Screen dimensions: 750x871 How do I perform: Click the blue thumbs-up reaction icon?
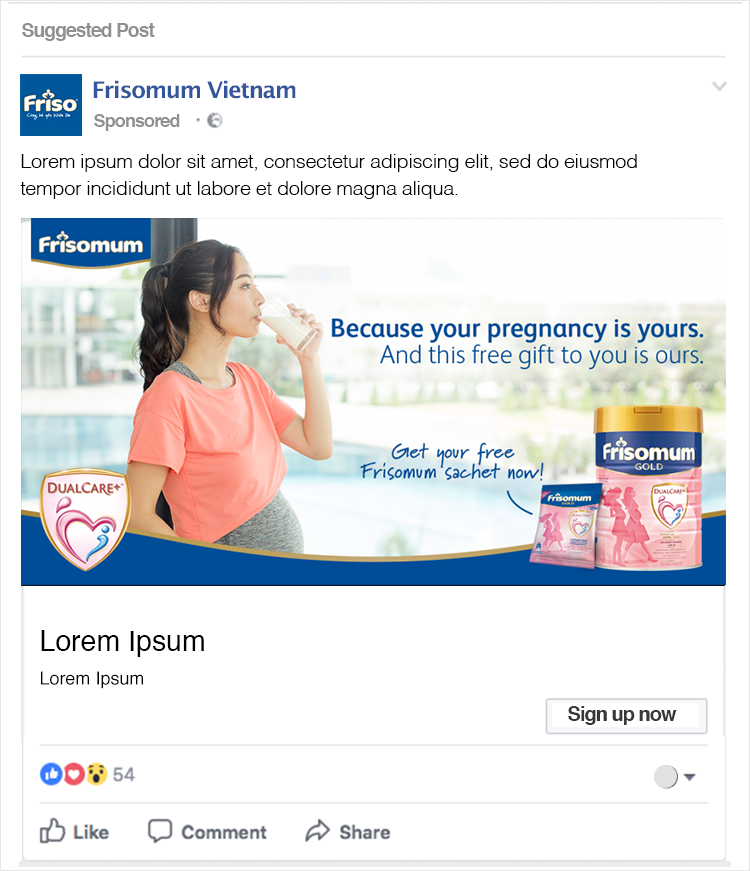click(x=51, y=774)
